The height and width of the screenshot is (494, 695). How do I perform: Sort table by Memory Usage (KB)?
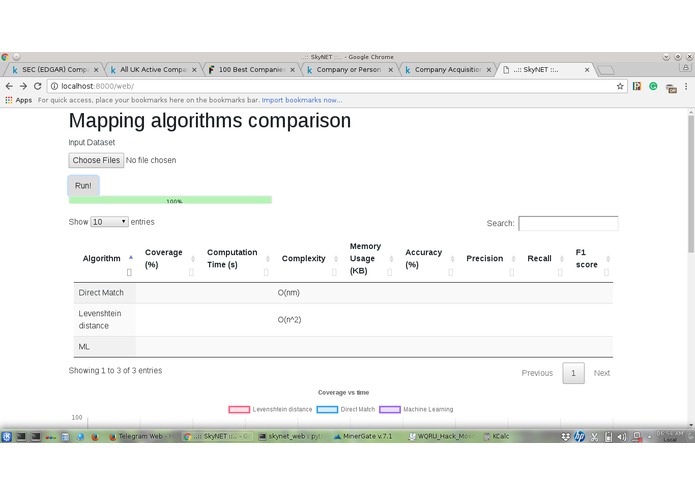pos(369,258)
